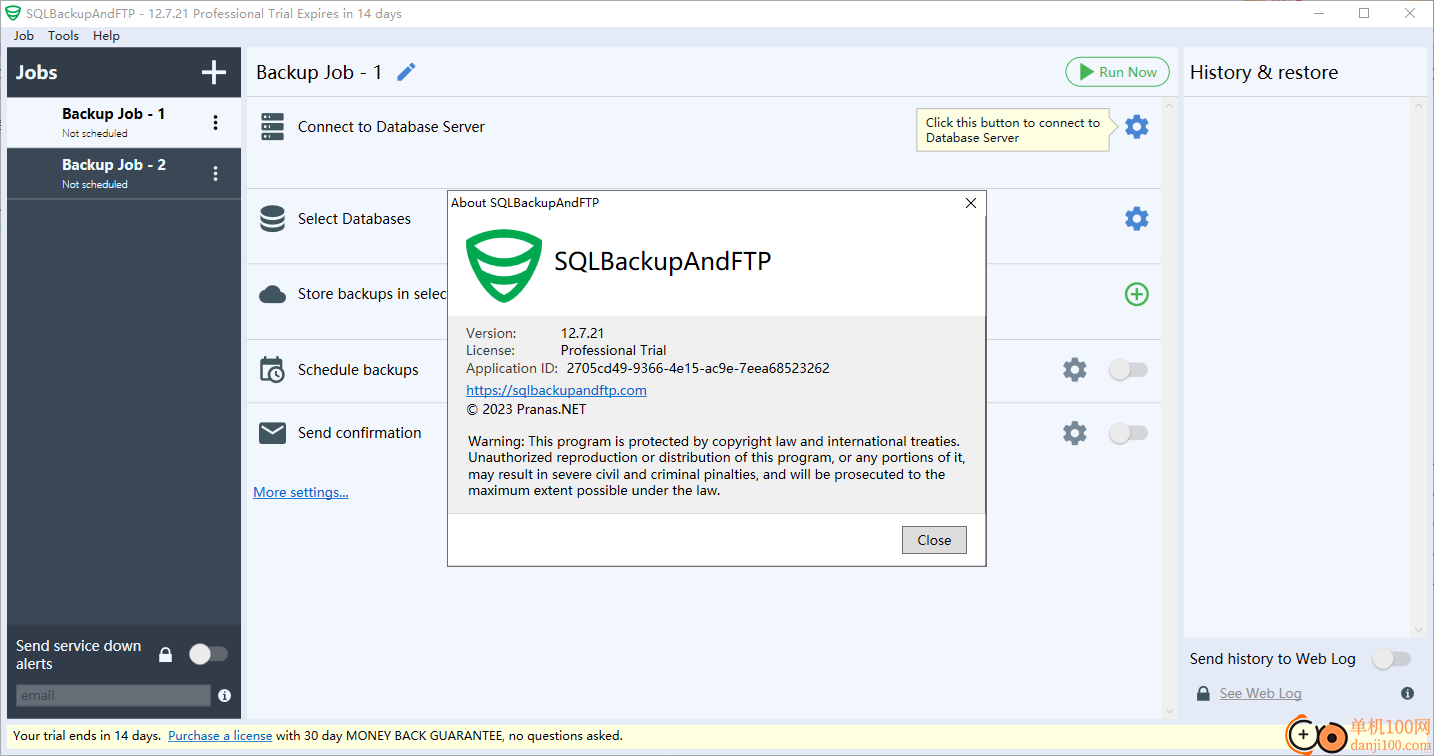Click the database server icon
This screenshot has width=1434, height=756.
click(x=272, y=127)
